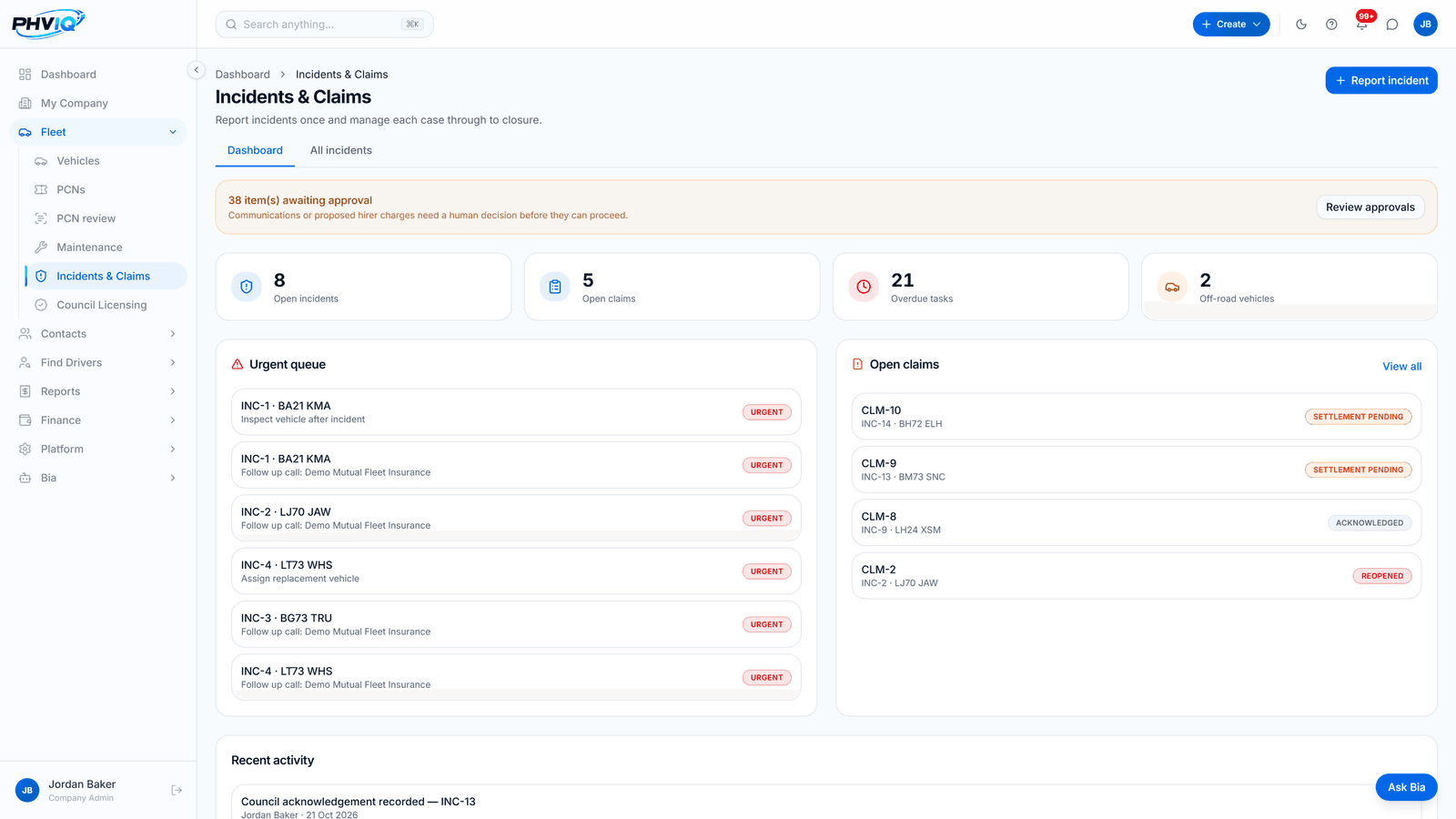The height and width of the screenshot is (819, 1456).
Task: Open claim CLM-2 with Reopened status
Action: click(x=1137, y=576)
